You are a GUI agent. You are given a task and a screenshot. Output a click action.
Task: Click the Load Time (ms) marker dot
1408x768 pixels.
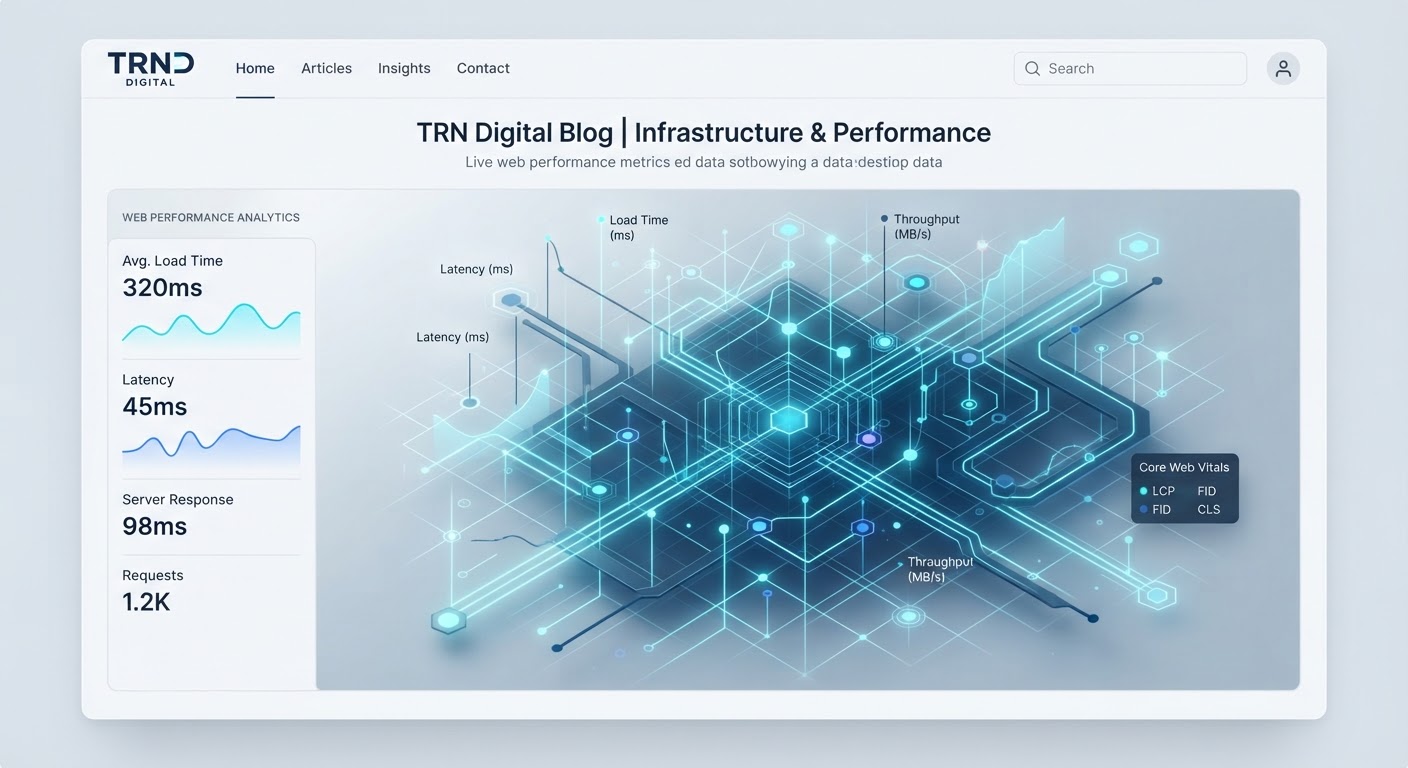tap(601, 219)
